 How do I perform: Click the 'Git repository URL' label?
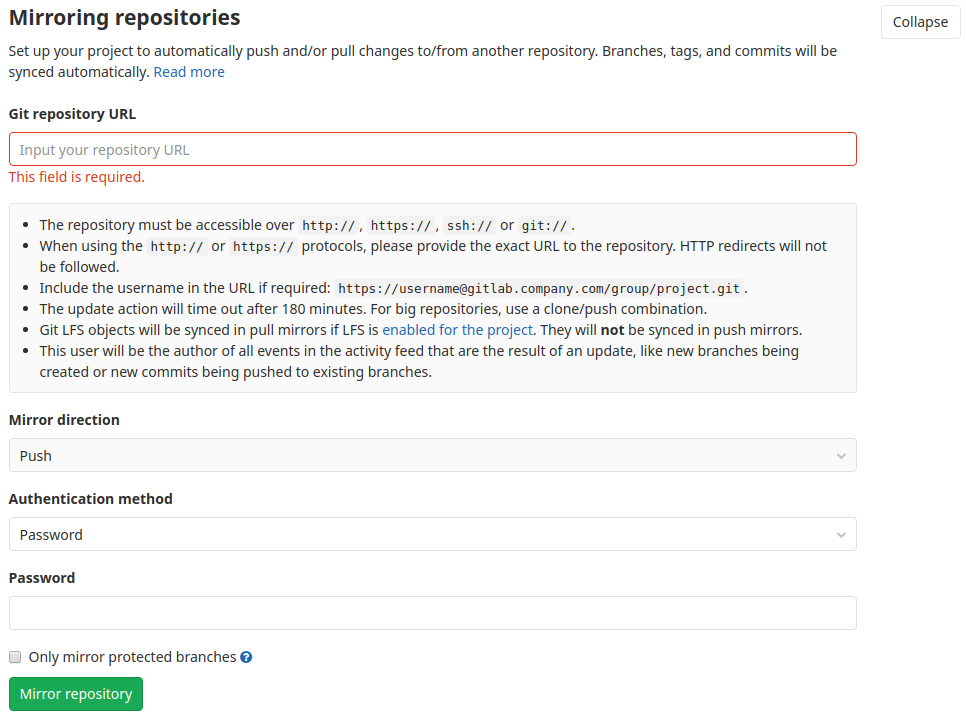pyautogui.click(x=72, y=114)
